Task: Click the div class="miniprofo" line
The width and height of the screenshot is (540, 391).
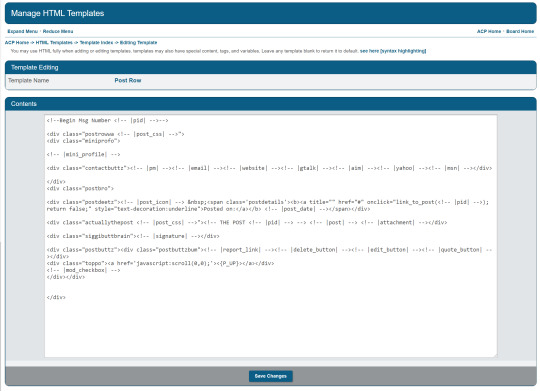Action: [84, 141]
